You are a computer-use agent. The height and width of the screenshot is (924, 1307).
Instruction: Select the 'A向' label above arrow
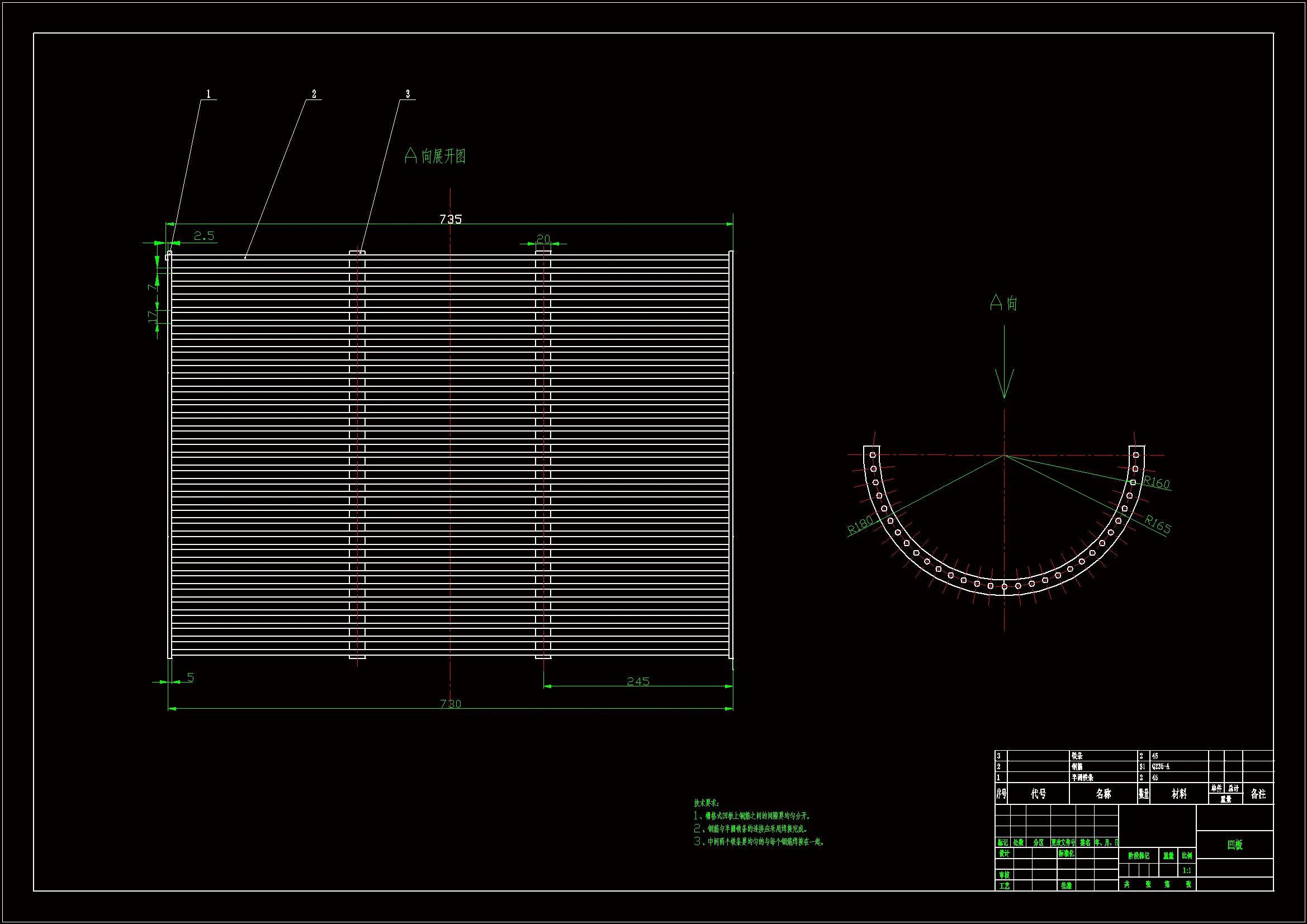coord(1003,303)
